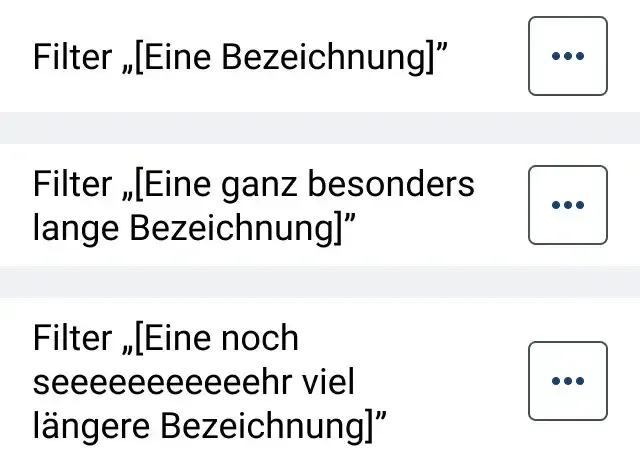Select the 'Eine ganz besonders lange Bezeichnung' label

point(254,206)
